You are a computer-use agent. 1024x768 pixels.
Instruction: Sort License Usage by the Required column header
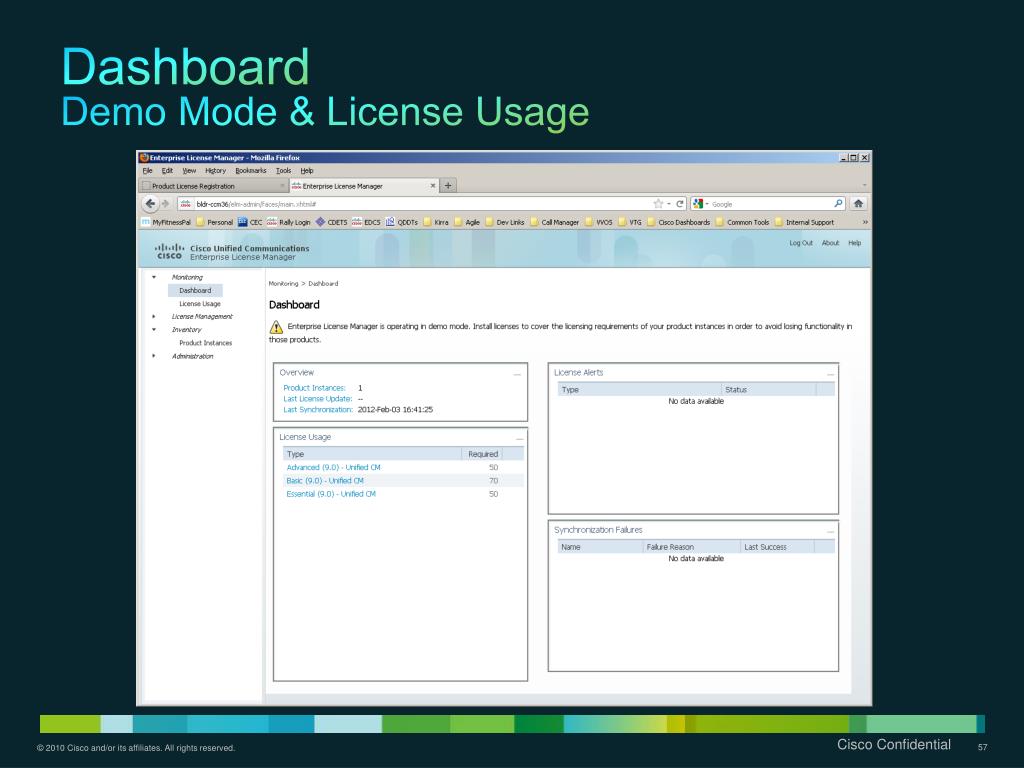click(x=483, y=454)
